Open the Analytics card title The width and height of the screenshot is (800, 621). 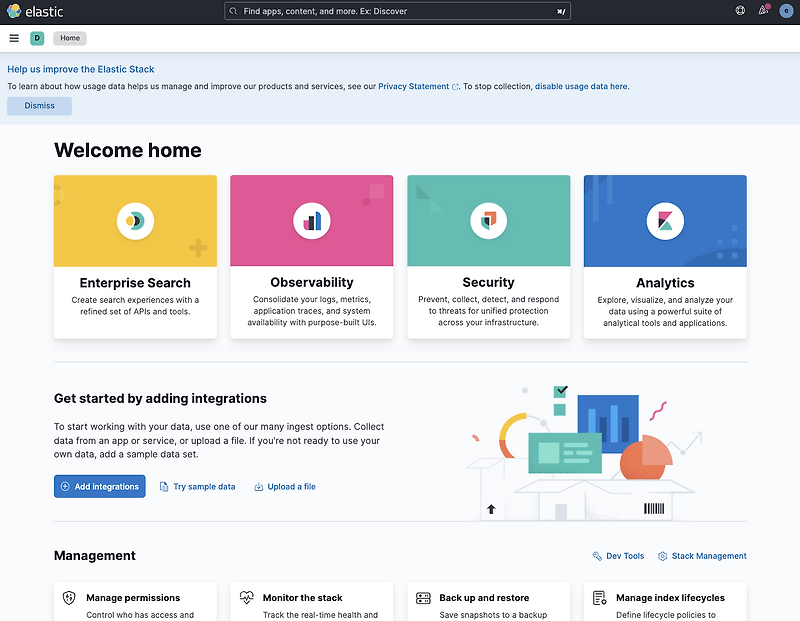point(665,283)
